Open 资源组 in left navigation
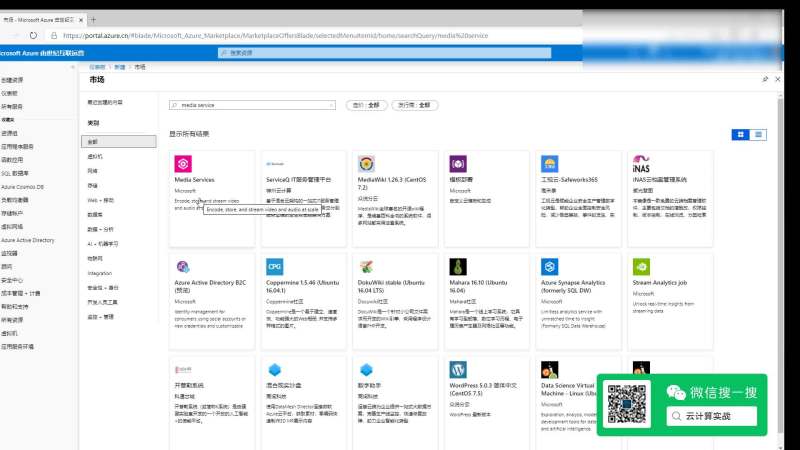 coord(9,133)
